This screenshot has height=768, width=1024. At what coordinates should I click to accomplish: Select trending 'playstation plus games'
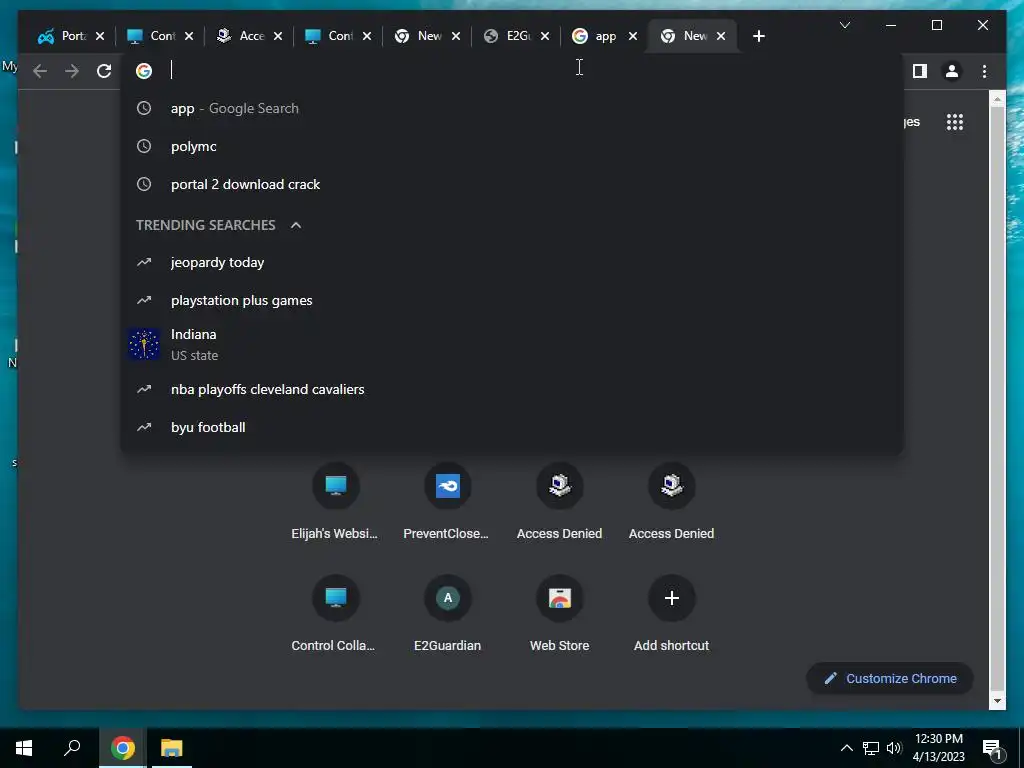coord(512,300)
